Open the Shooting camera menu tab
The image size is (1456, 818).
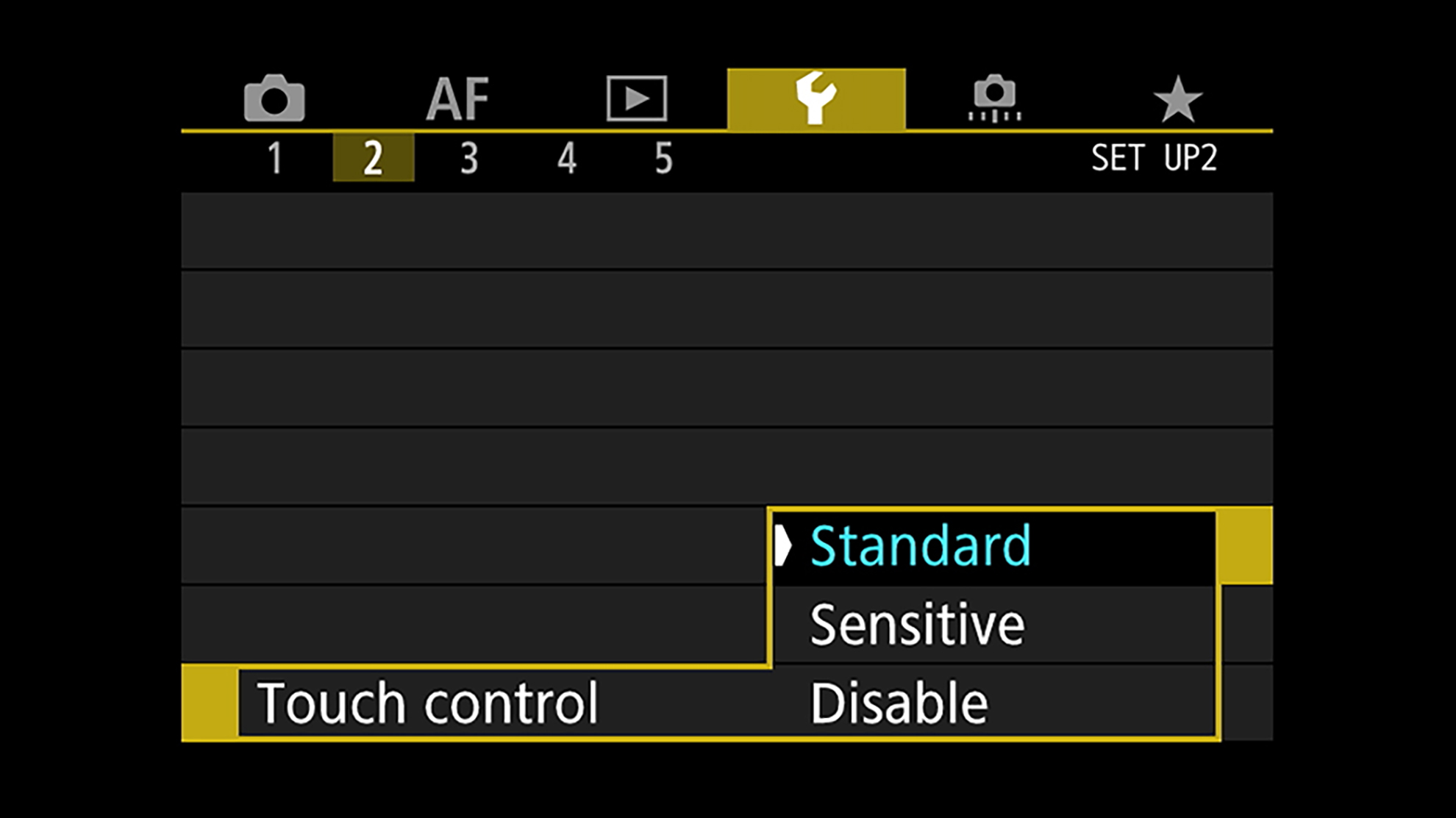[x=274, y=98]
